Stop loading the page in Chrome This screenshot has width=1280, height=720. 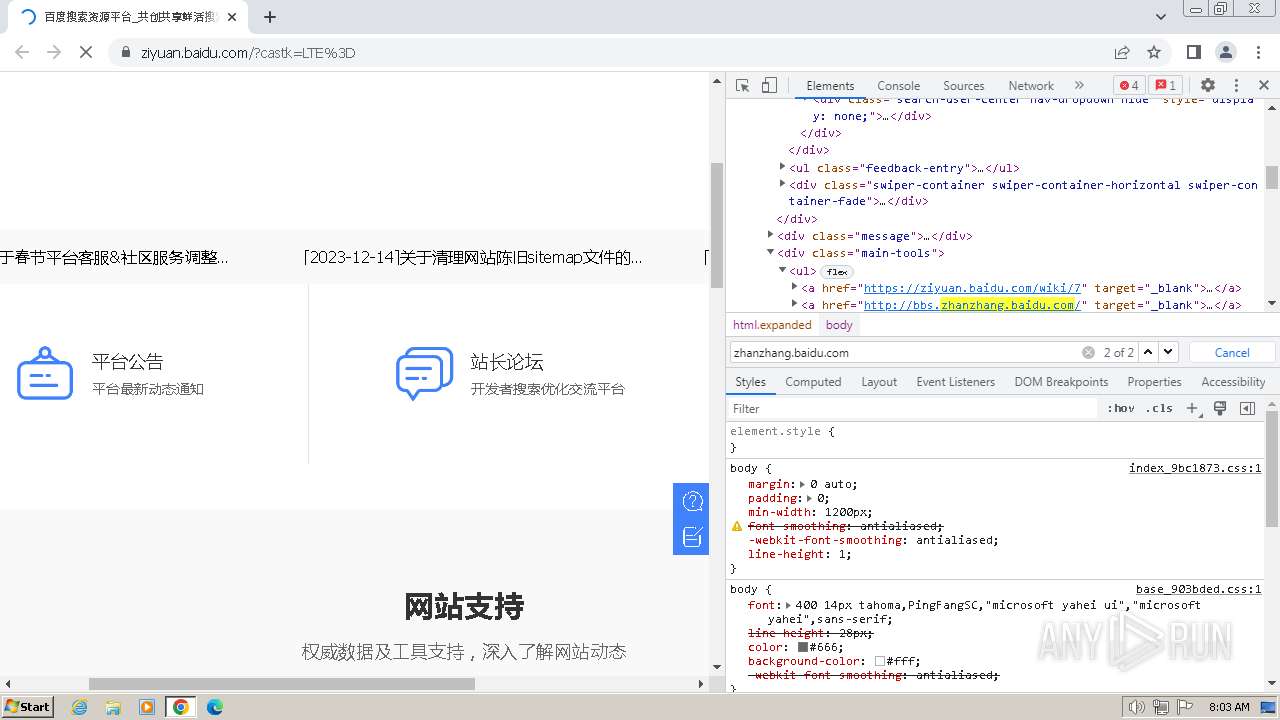tap(86, 52)
